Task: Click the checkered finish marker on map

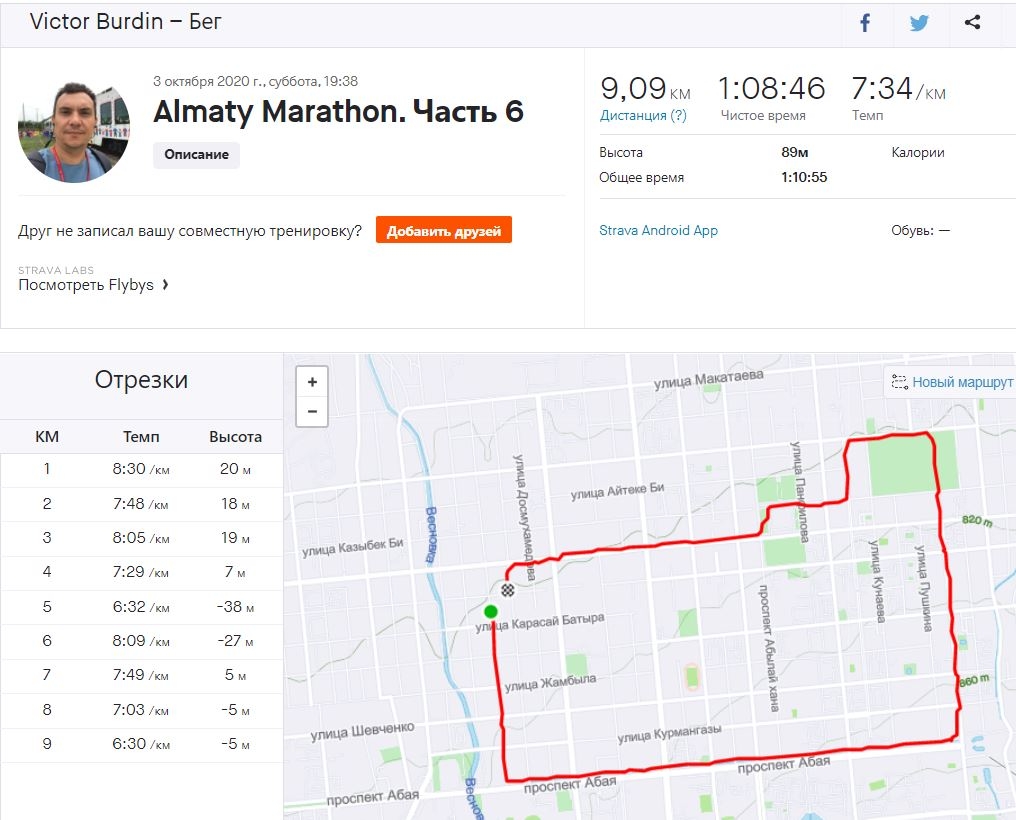Action: tap(507, 590)
